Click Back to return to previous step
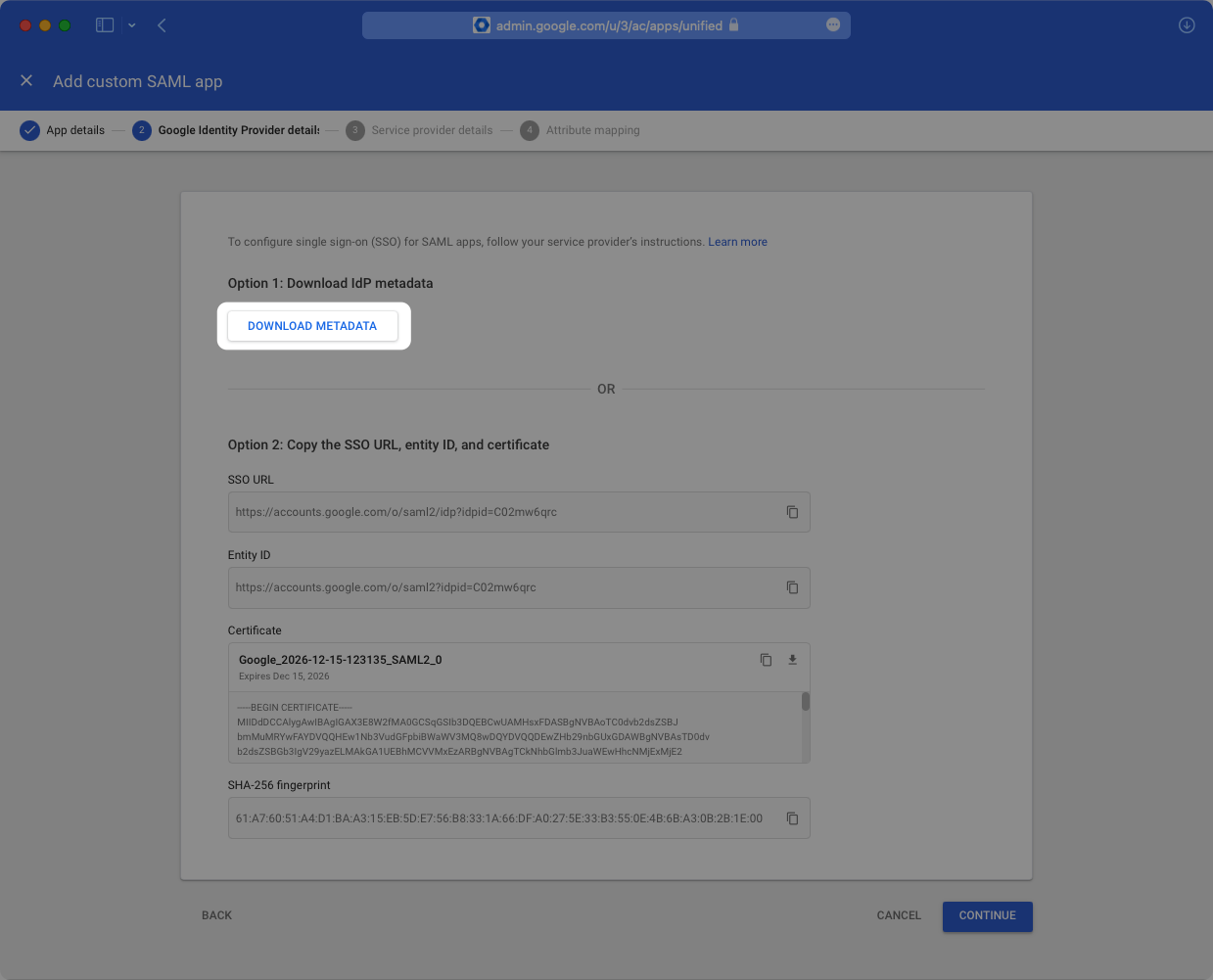The width and height of the screenshot is (1213, 980). tap(216, 915)
